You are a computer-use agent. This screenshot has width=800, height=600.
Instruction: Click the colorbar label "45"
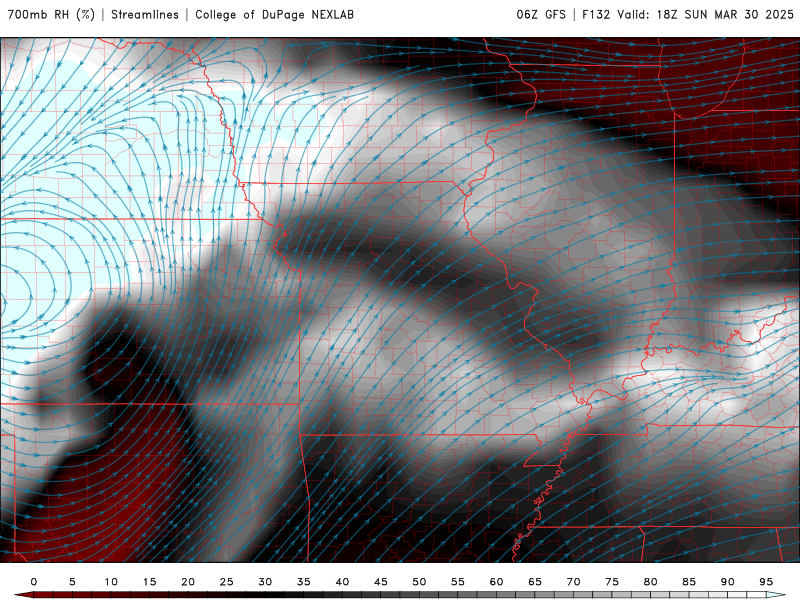[x=381, y=582]
